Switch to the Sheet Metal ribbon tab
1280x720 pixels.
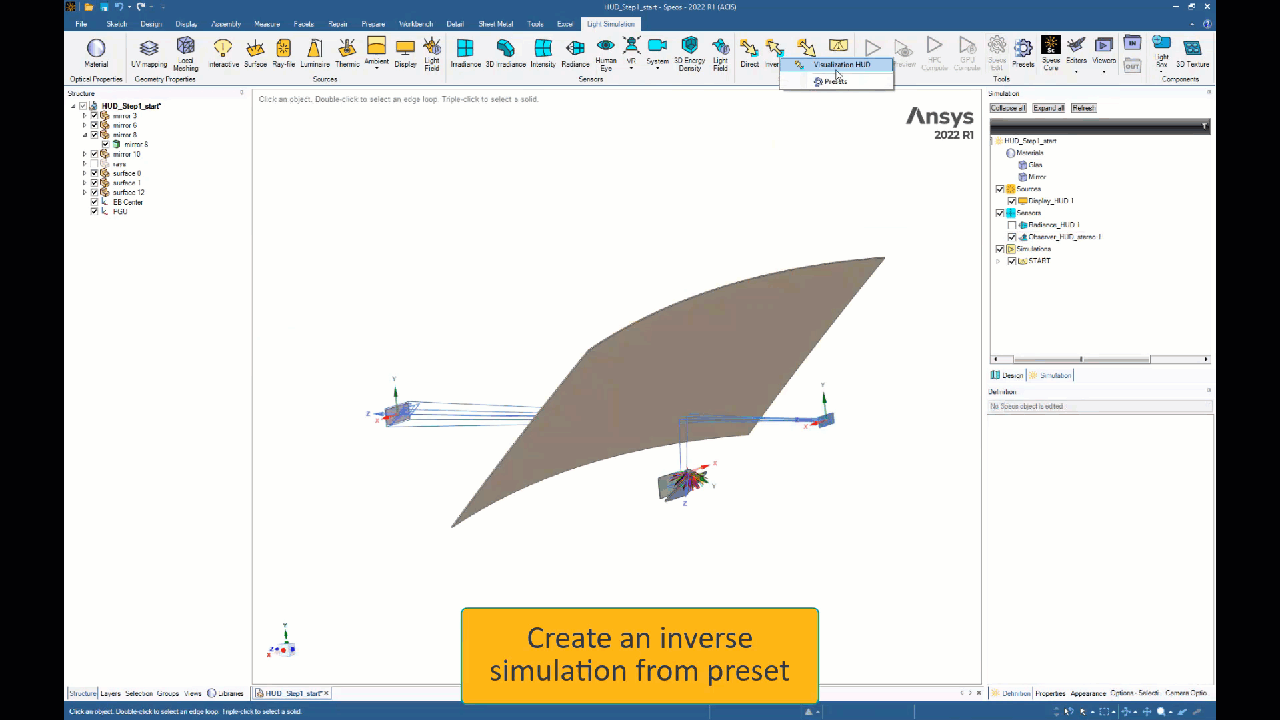click(496, 24)
